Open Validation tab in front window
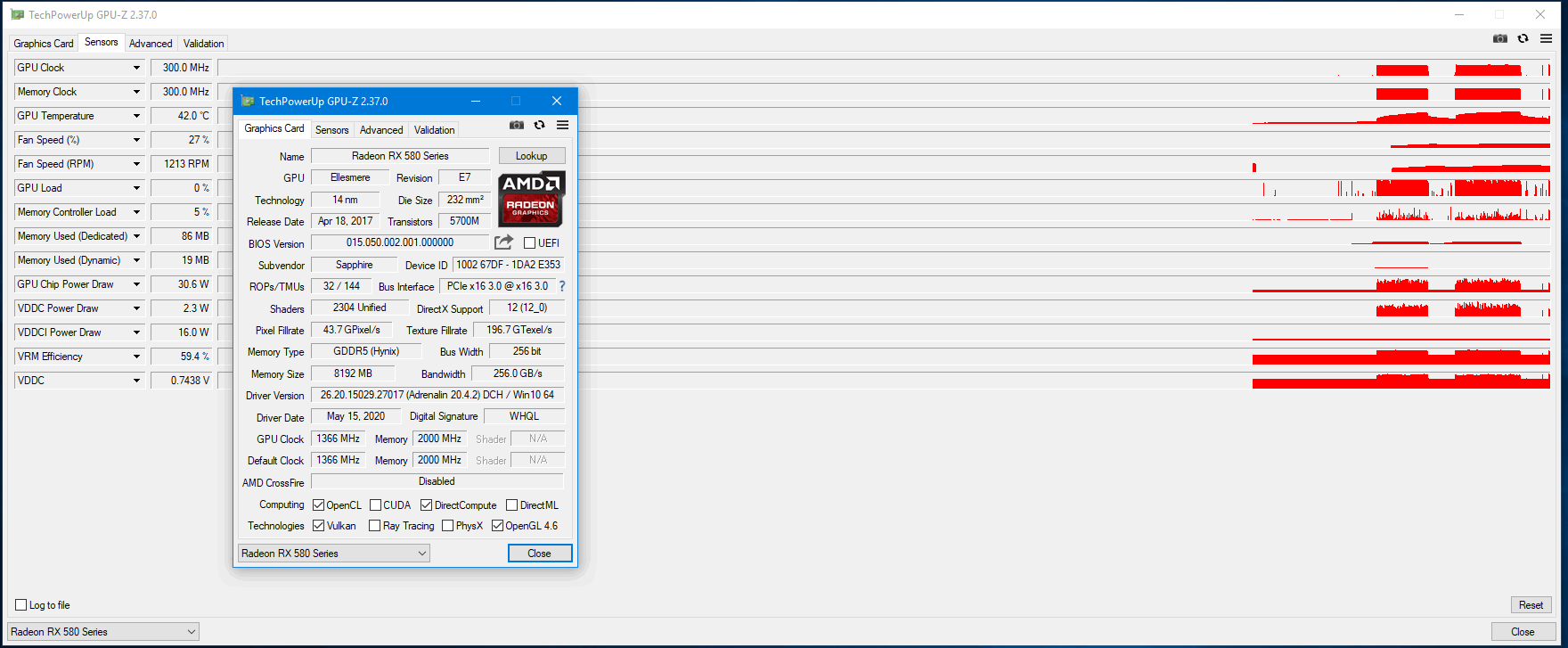Viewport: 1568px width, 648px height. (434, 130)
